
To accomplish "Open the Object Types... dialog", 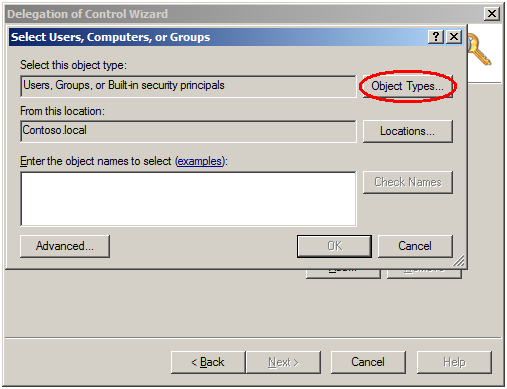I will [x=407, y=86].
